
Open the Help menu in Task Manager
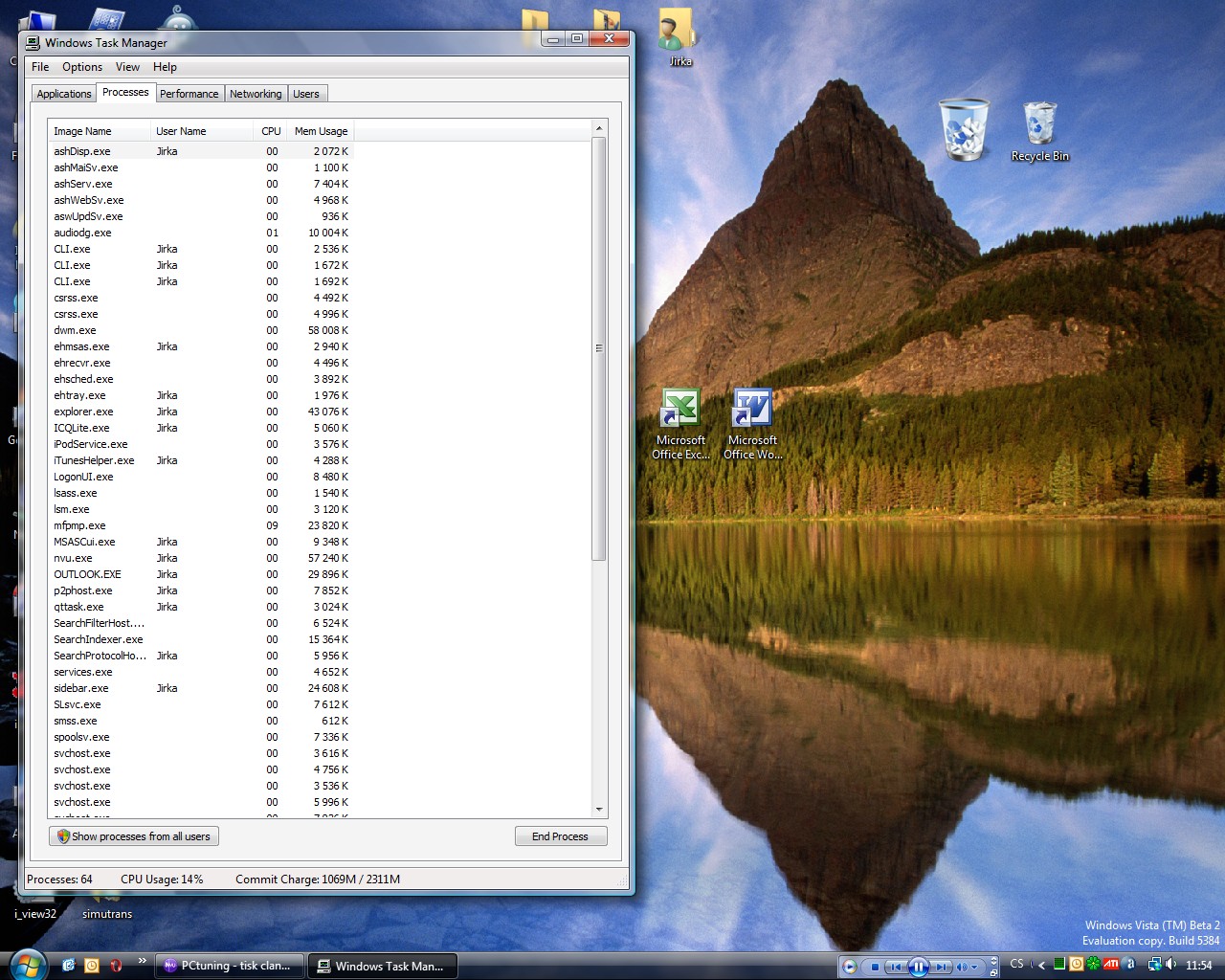[165, 67]
